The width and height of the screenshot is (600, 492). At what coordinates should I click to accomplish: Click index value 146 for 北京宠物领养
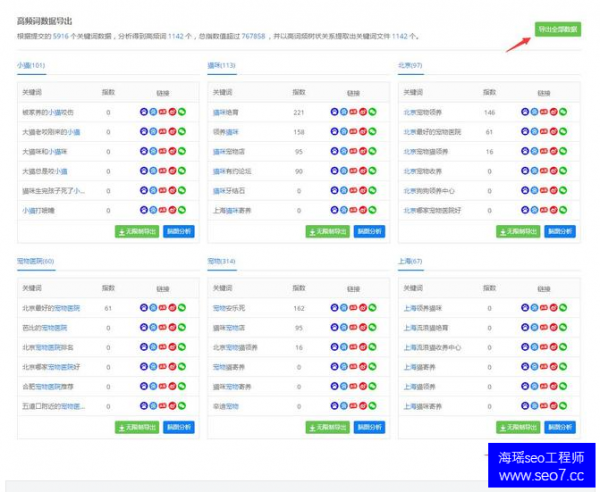pos(489,112)
